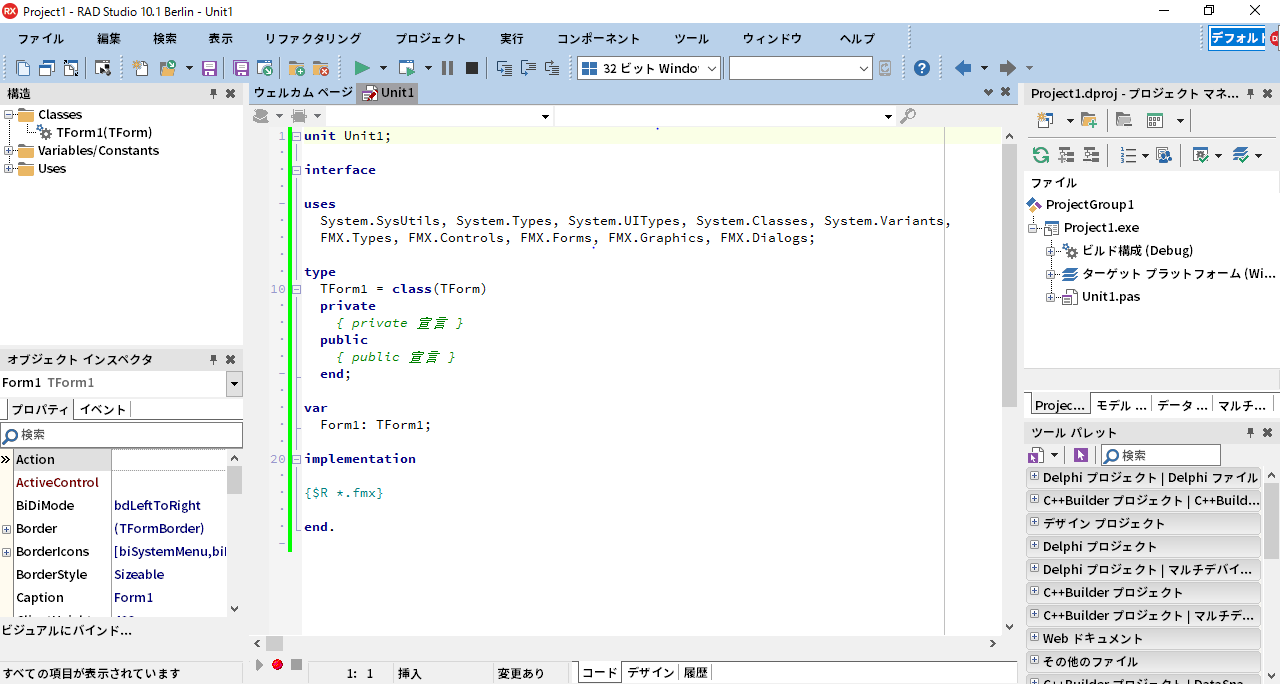Screen dimensions: 1280x684
Task: Click inside the Tool Palette 検索 search field
Action: [x=1160, y=455]
